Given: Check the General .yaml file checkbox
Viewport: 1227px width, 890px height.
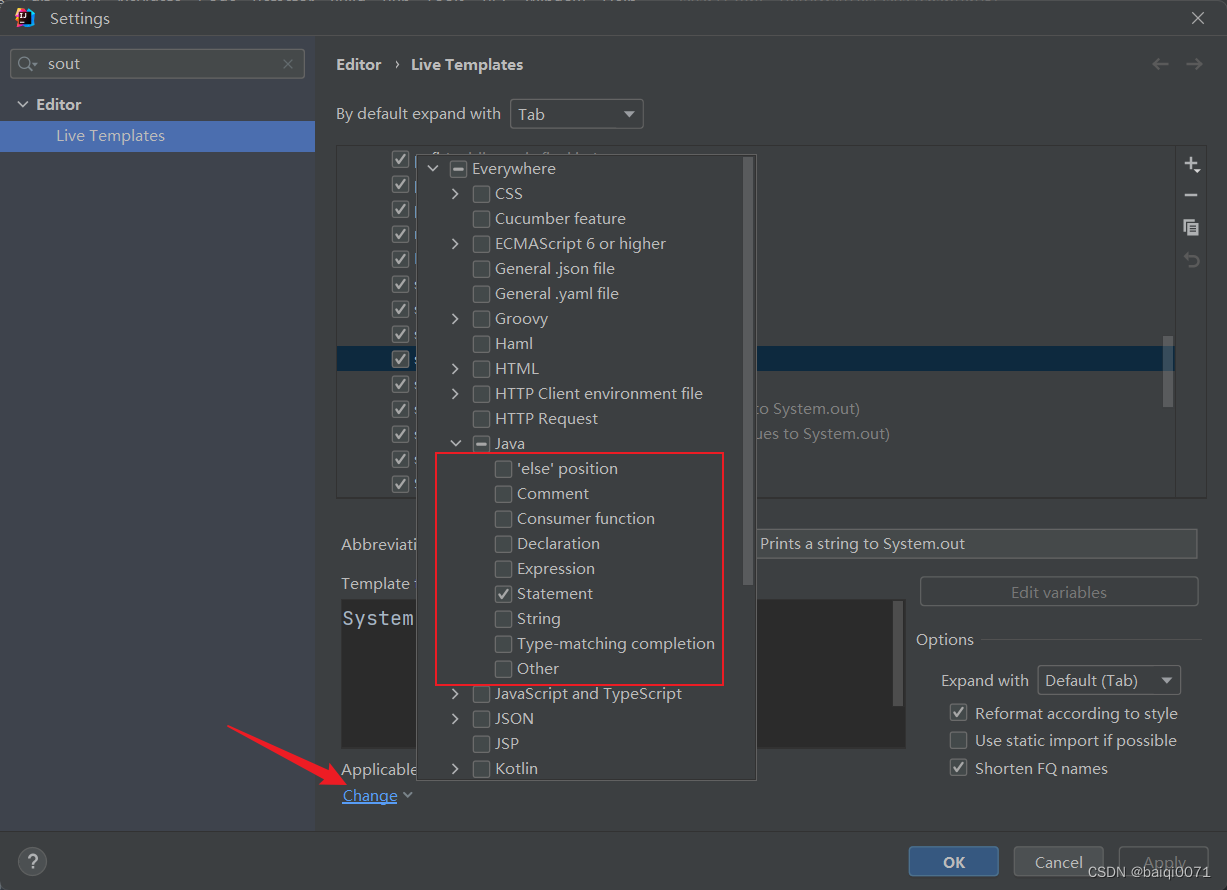Looking at the screenshot, I should [481, 294].
